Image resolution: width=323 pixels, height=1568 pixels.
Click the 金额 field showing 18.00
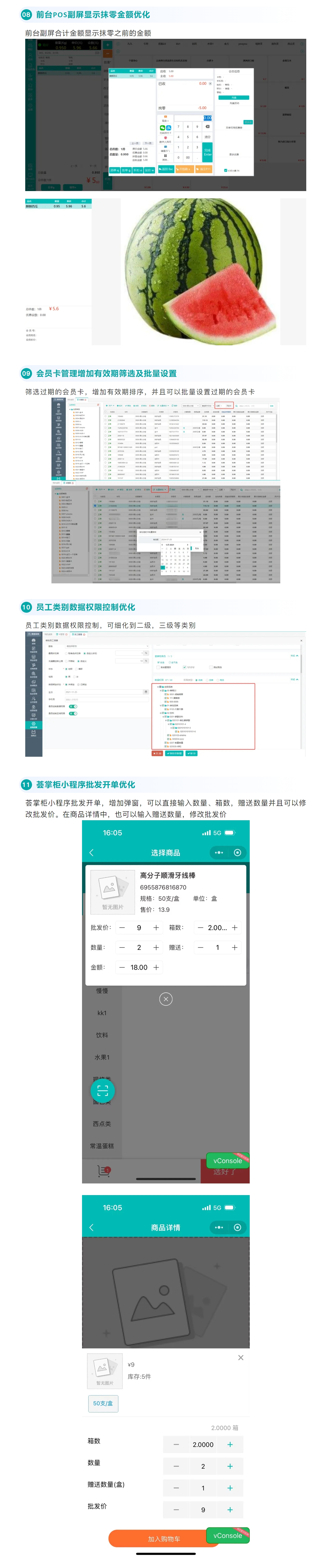point(139,967)
